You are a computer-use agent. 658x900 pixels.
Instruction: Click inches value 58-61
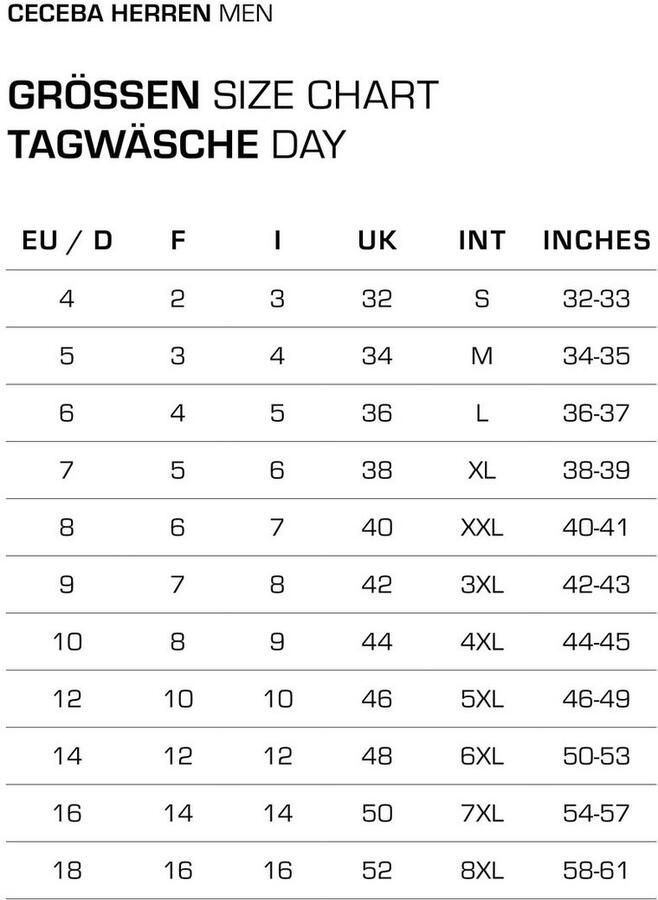pyautogui.click(x=597, y=870)
